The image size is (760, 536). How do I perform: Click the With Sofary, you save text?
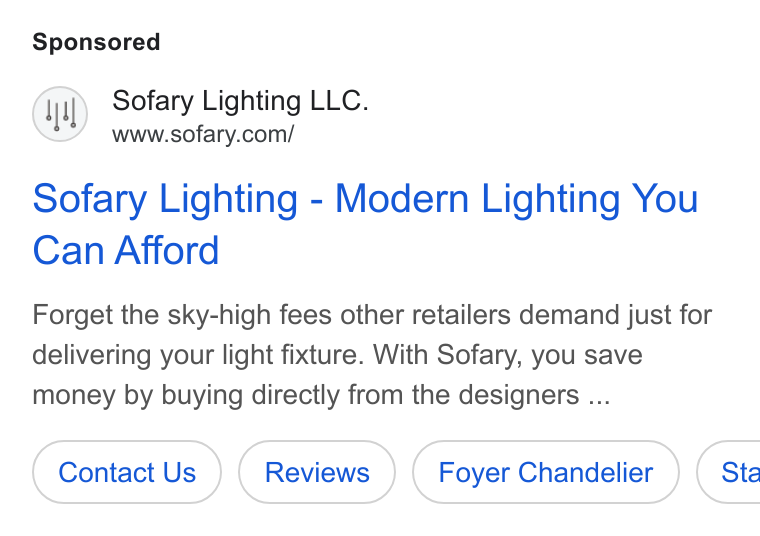click(x=507, y=355)
